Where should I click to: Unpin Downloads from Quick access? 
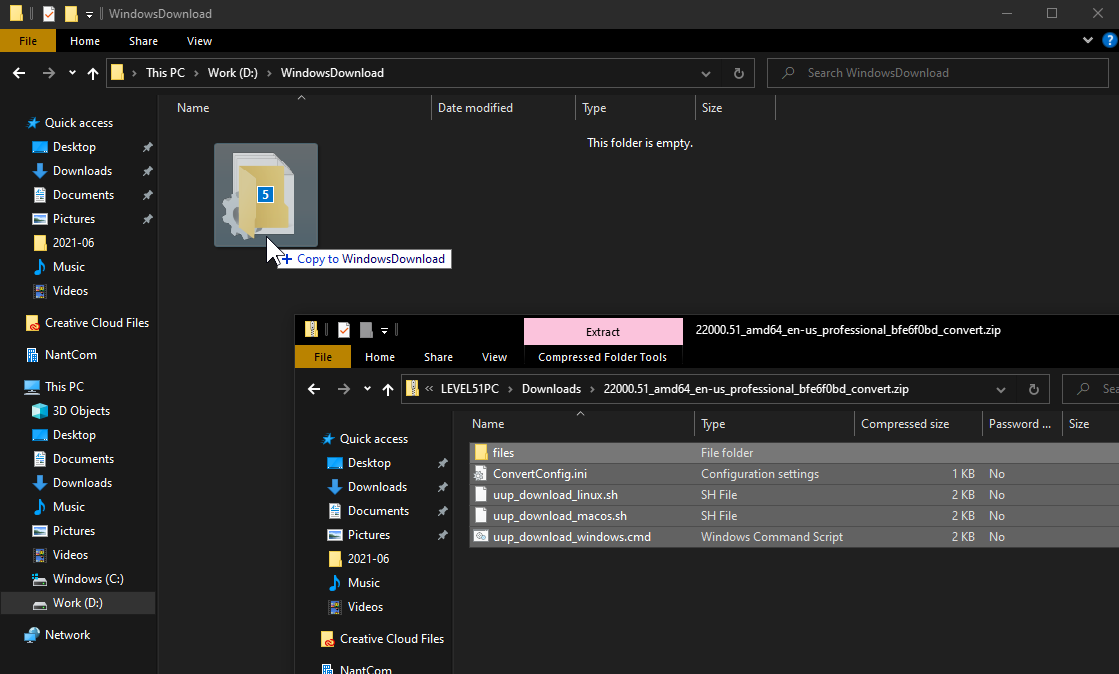click(x=147, y=170)
